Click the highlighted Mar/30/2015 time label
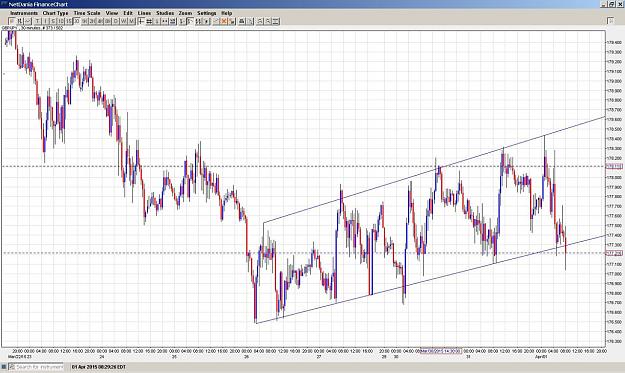 tap(441, 351)
